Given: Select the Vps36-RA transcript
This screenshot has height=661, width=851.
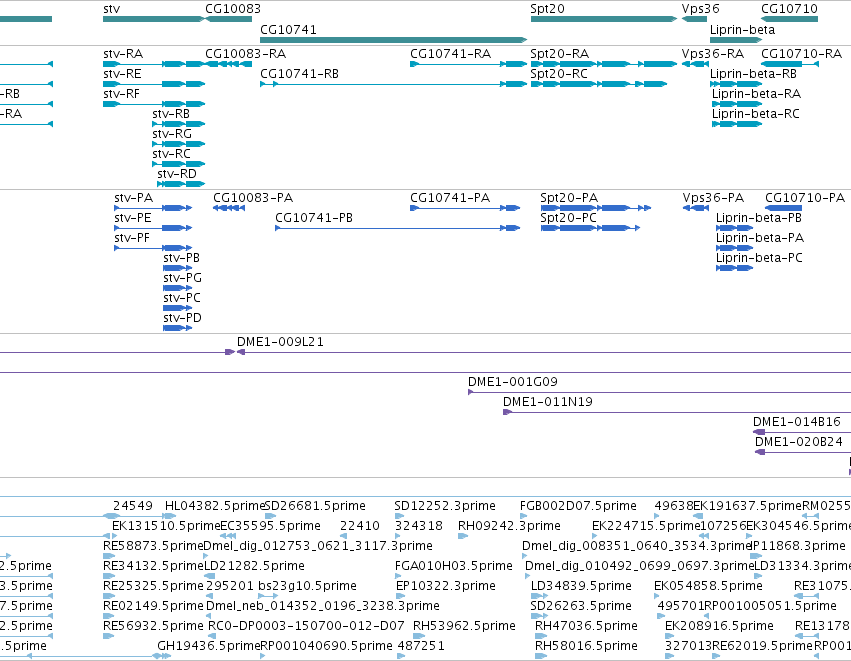Looking at the screenshot, I should [x=695, y=64].
